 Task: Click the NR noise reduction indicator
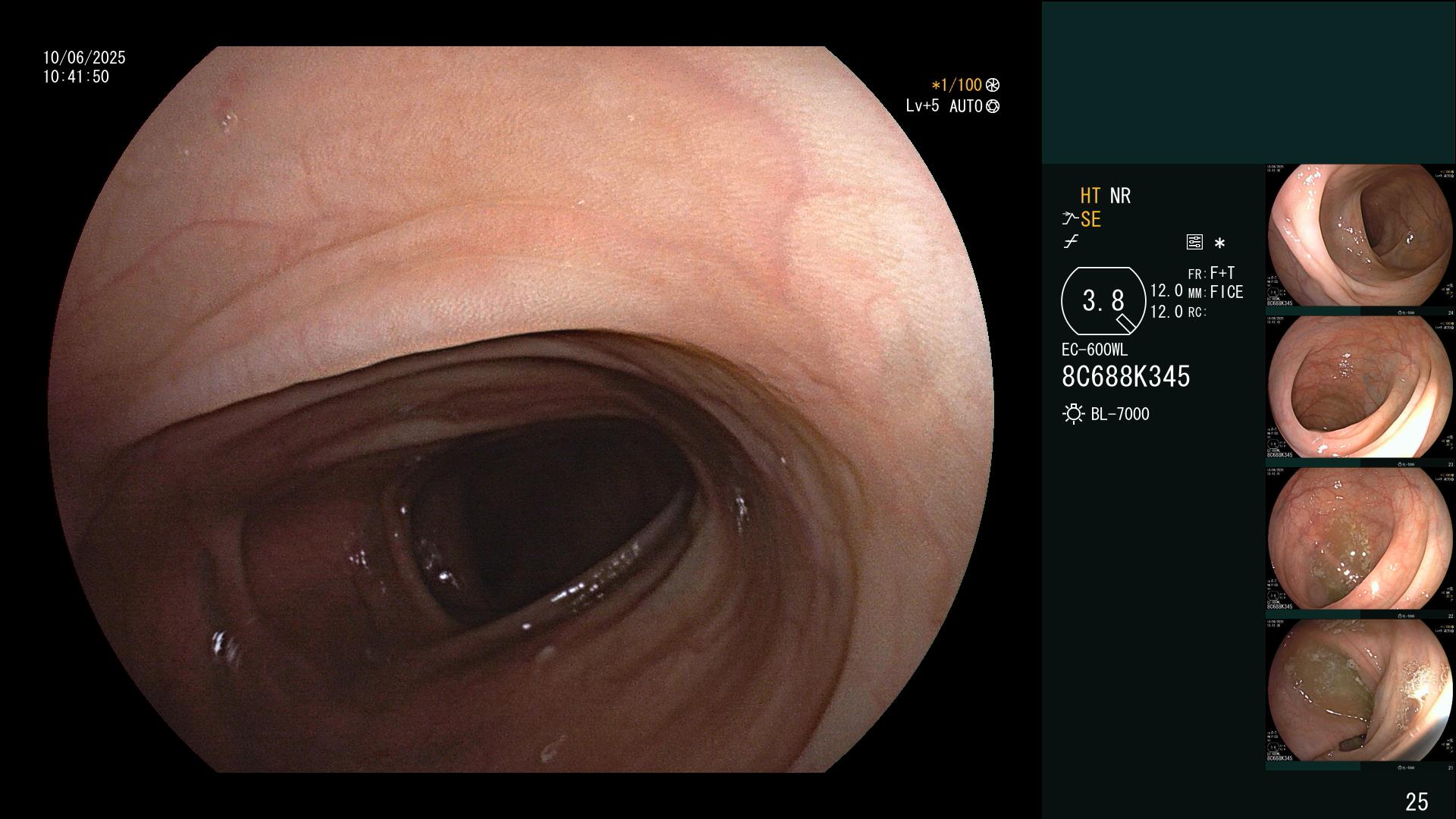coord(1120,196)
